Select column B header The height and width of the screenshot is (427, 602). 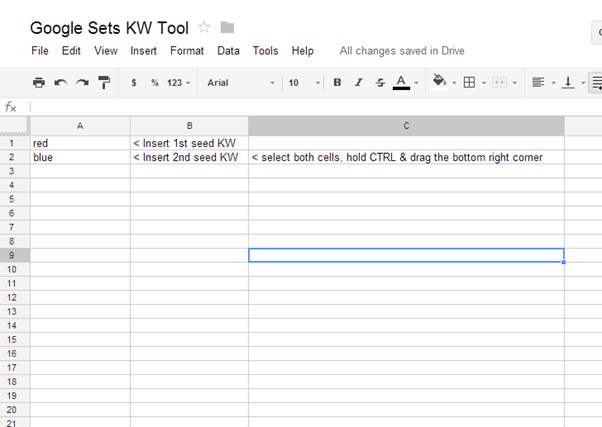point(189,126)
